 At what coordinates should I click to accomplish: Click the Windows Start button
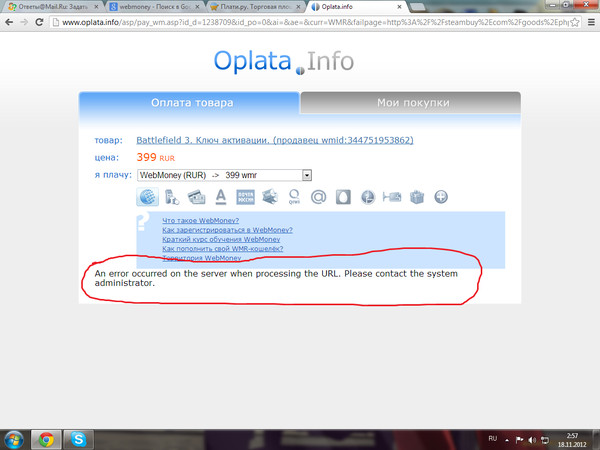[x=13, y=438]
